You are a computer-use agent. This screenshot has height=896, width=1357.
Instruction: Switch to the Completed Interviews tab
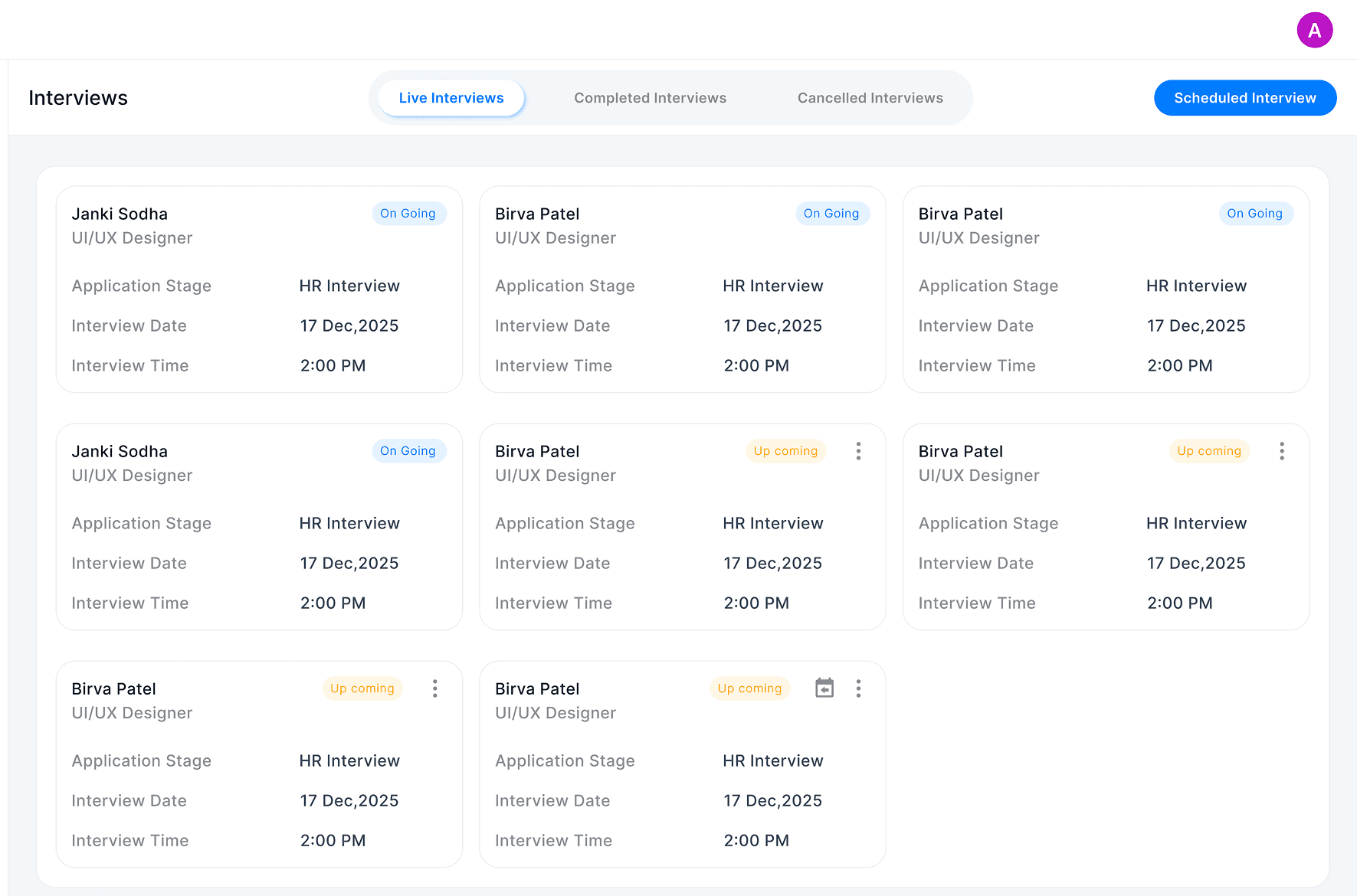tap(651, 98)
